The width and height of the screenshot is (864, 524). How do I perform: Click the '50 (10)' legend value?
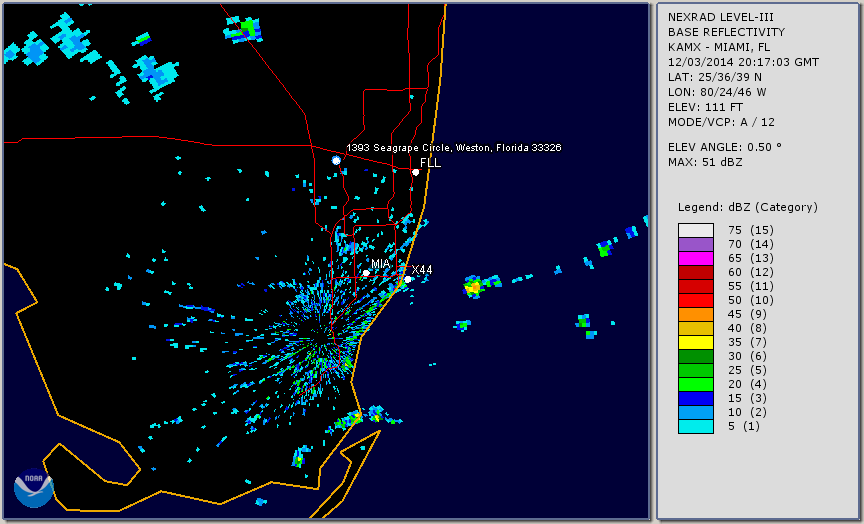point(750,300)
